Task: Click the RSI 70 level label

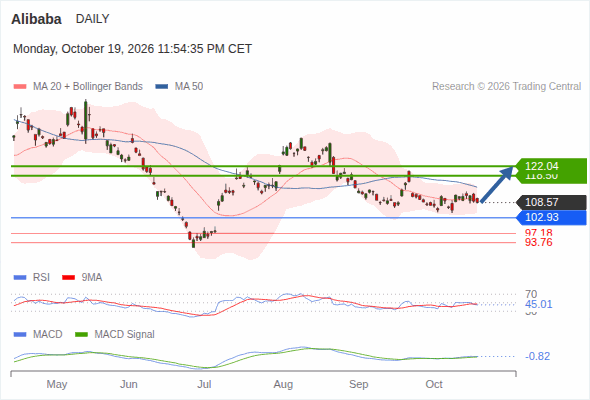Action: pyautogui.click(x=531, y=294)
